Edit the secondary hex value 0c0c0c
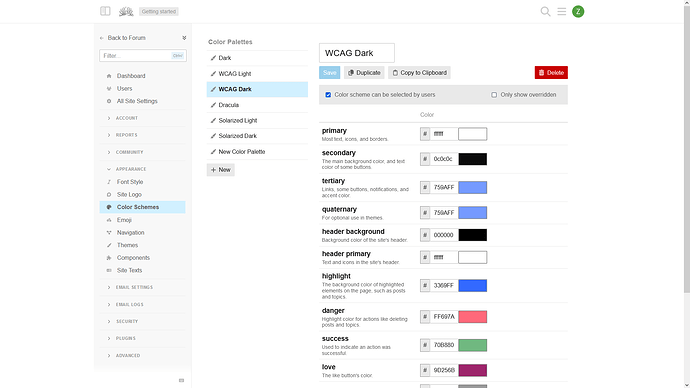This screenshot has width=690, height=388. click(x=444, y=159)
